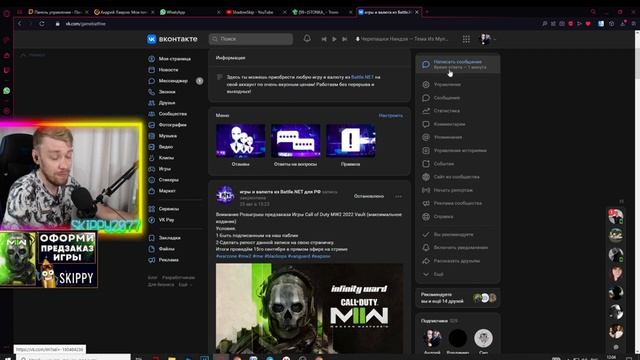Viewport: 640px width, 360px height.
Task: Open the VK notifications bell
Action: click(307, 38)
